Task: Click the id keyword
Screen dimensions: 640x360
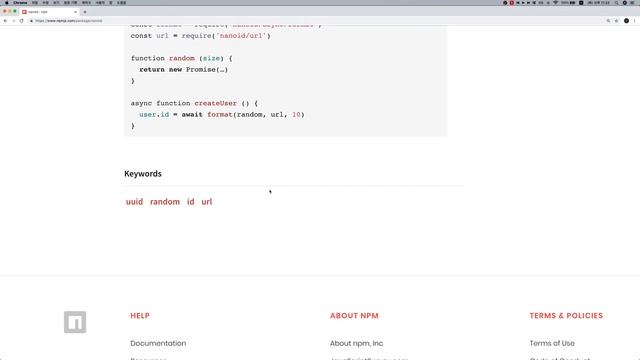Action: click(191, 202)
